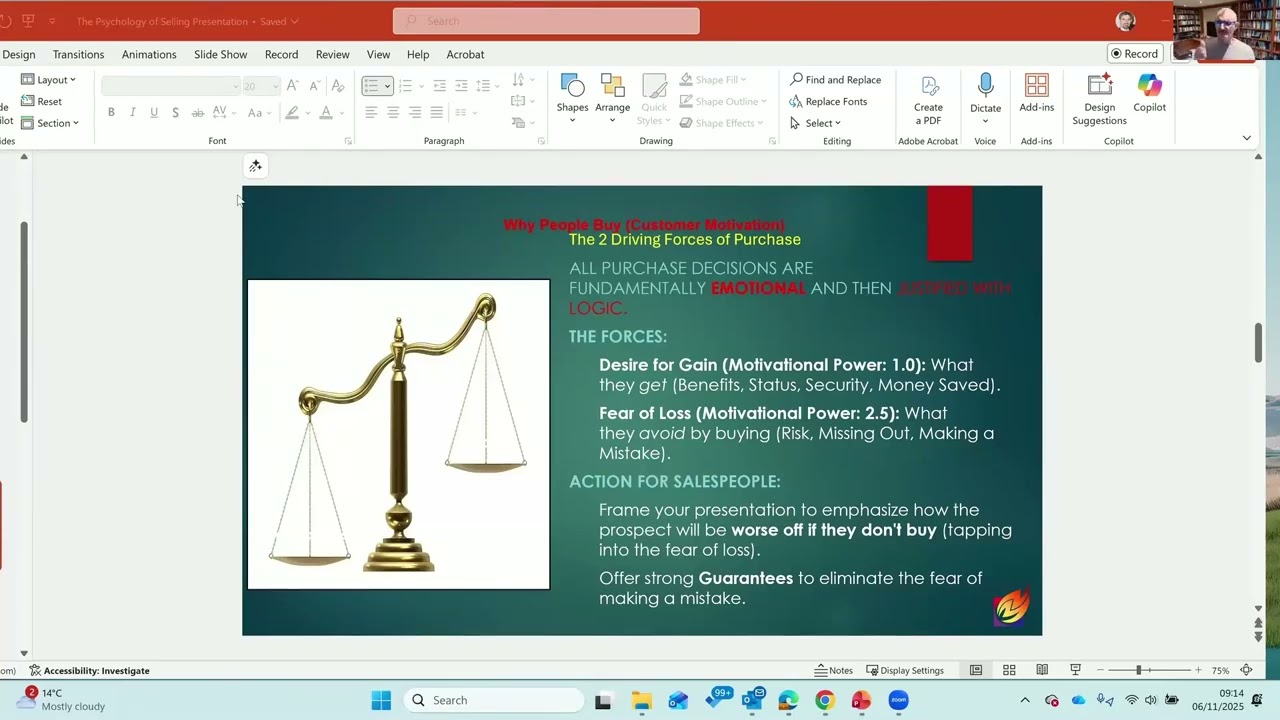Start Slide Show from status bar
Viewport: 1280px width, 720px height.
coord(1075,670)
